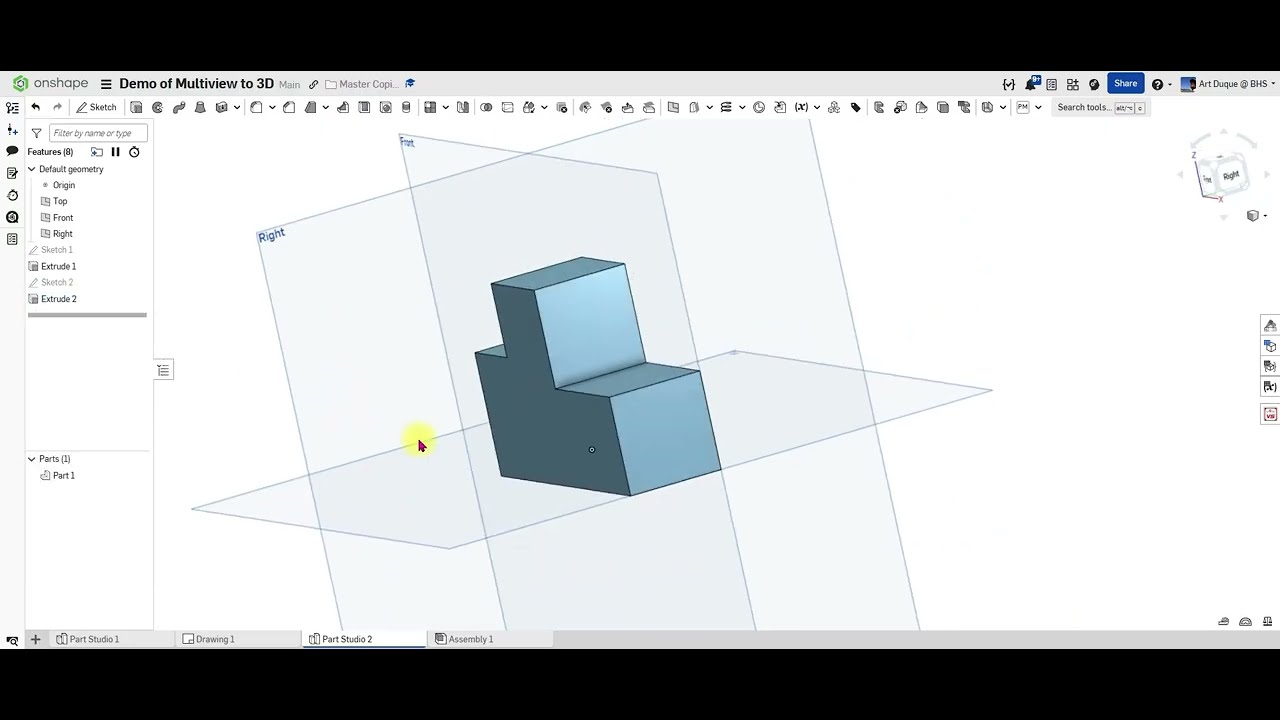The image size is (1280, 720).
Task: Select the Mirror tool
Action: point(463,107)
